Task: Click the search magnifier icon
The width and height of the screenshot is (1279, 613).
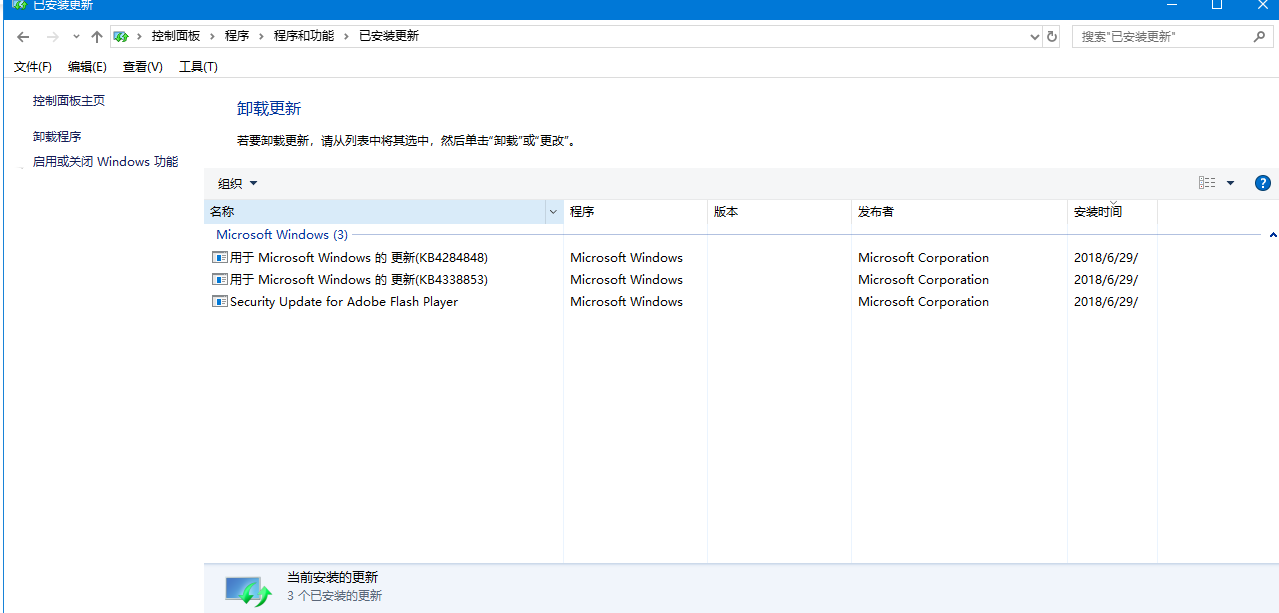Action: (x=1259, y=36)
